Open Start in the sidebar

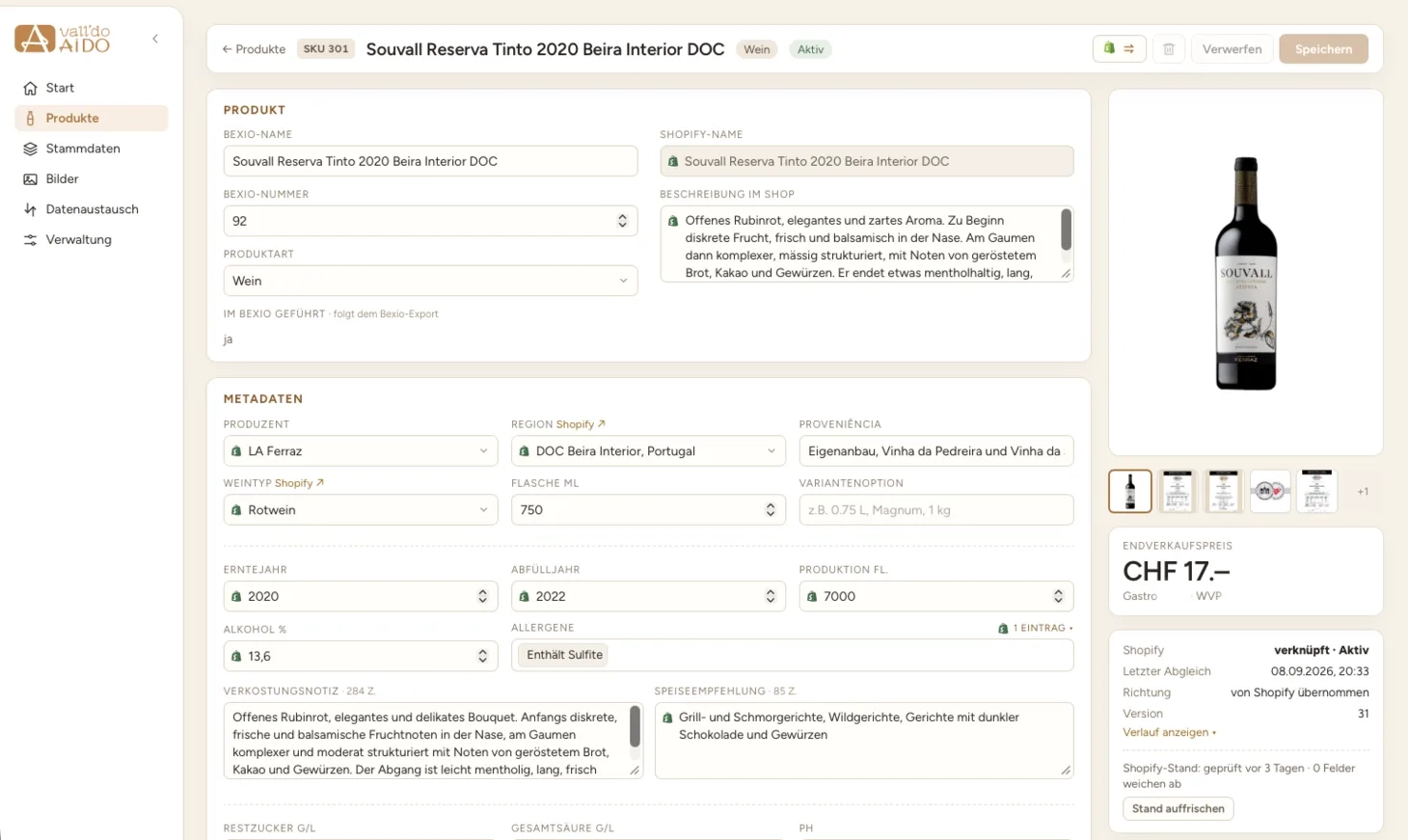click(x=92, y=88)
